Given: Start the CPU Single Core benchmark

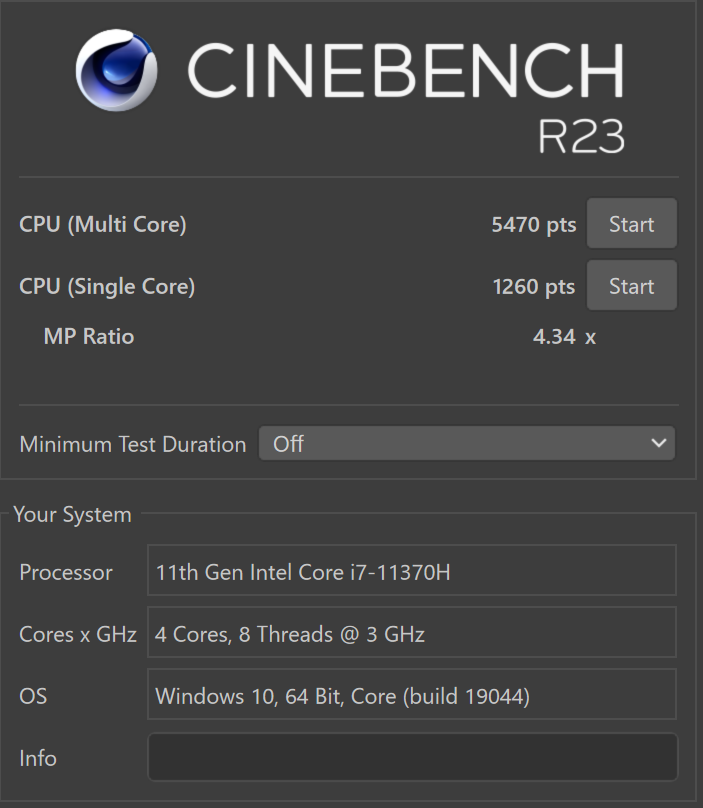Looking at the screenshot, I should click(631, 285).
